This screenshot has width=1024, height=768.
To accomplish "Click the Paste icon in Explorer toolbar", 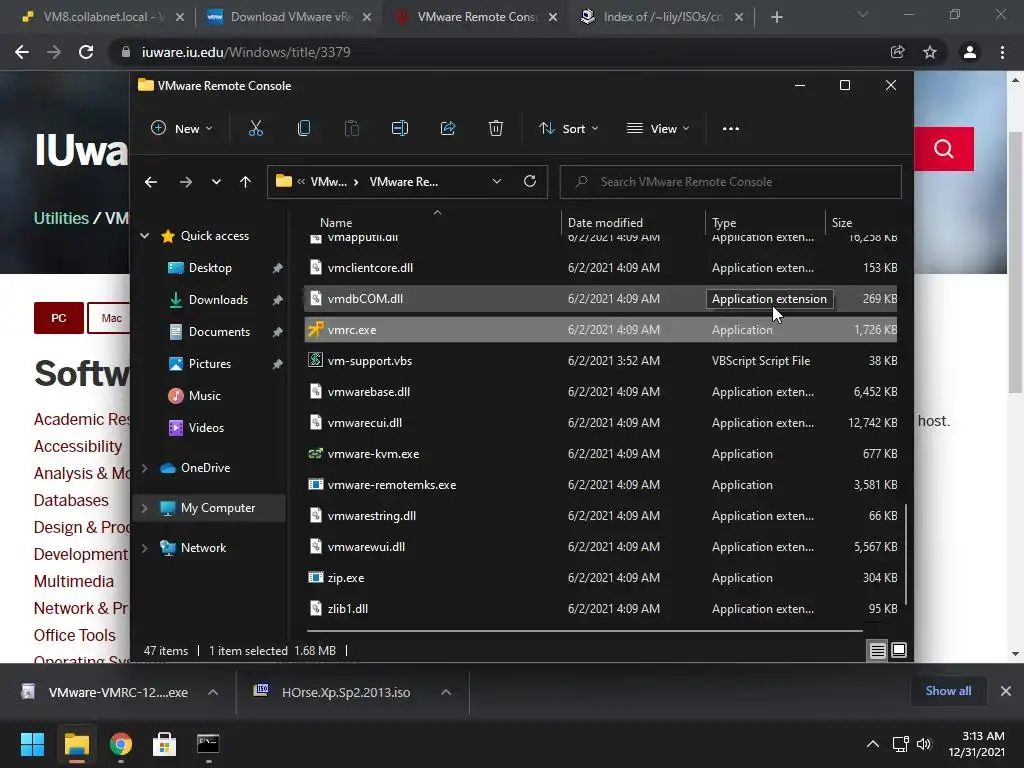I will [351, 129].
